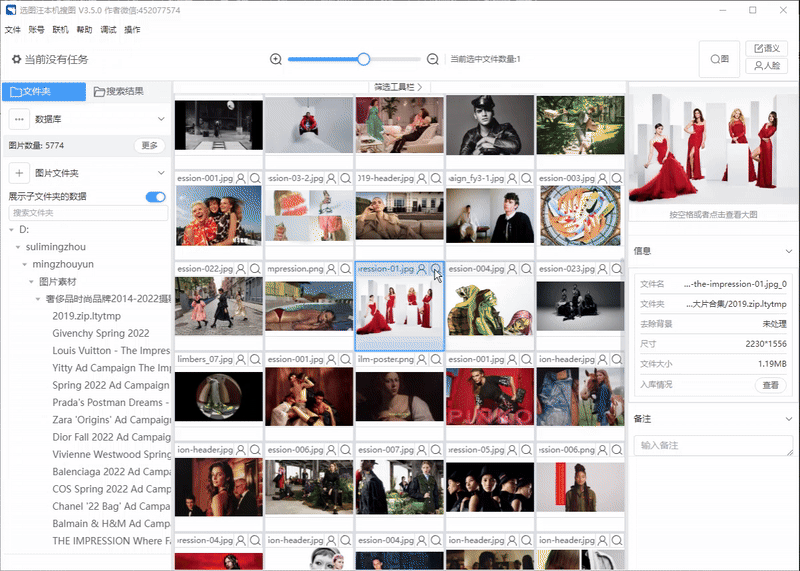The height and width of the screenshot is (571, 800).
Task: Click the 人脸 face search button
Action: pyautogui.click(x=768, y=66)
